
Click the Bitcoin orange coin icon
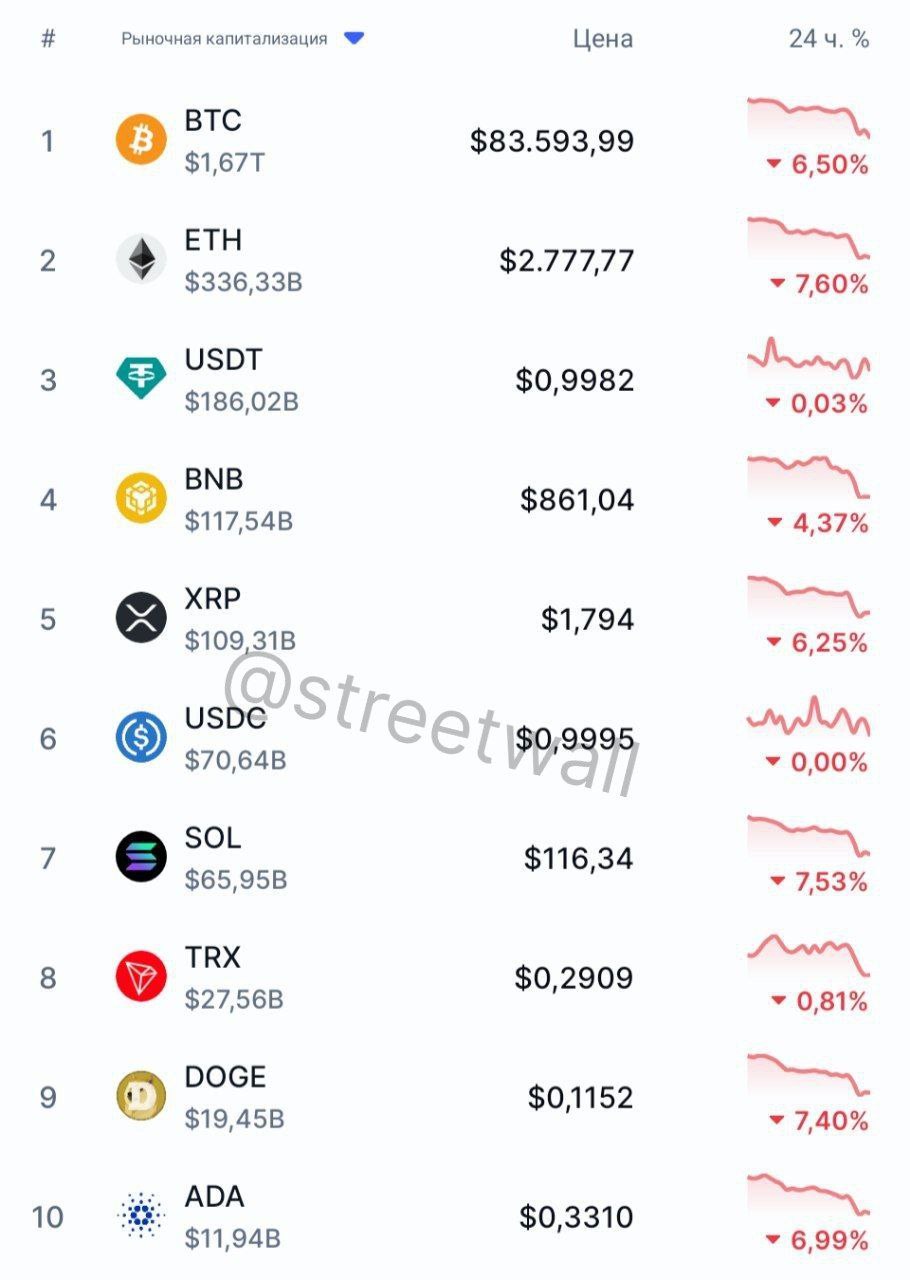click(x=141, y=140)
